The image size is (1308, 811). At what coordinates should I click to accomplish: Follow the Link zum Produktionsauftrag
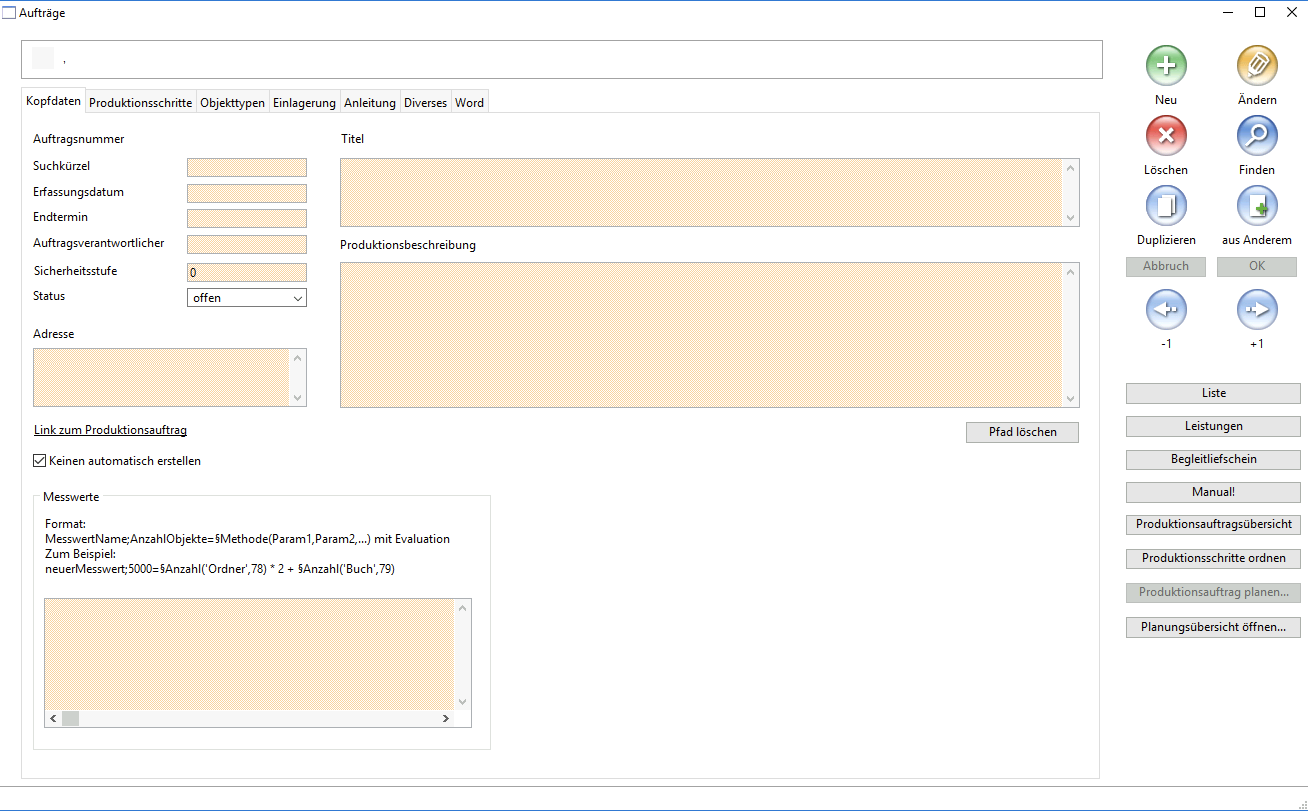point(110,430)
